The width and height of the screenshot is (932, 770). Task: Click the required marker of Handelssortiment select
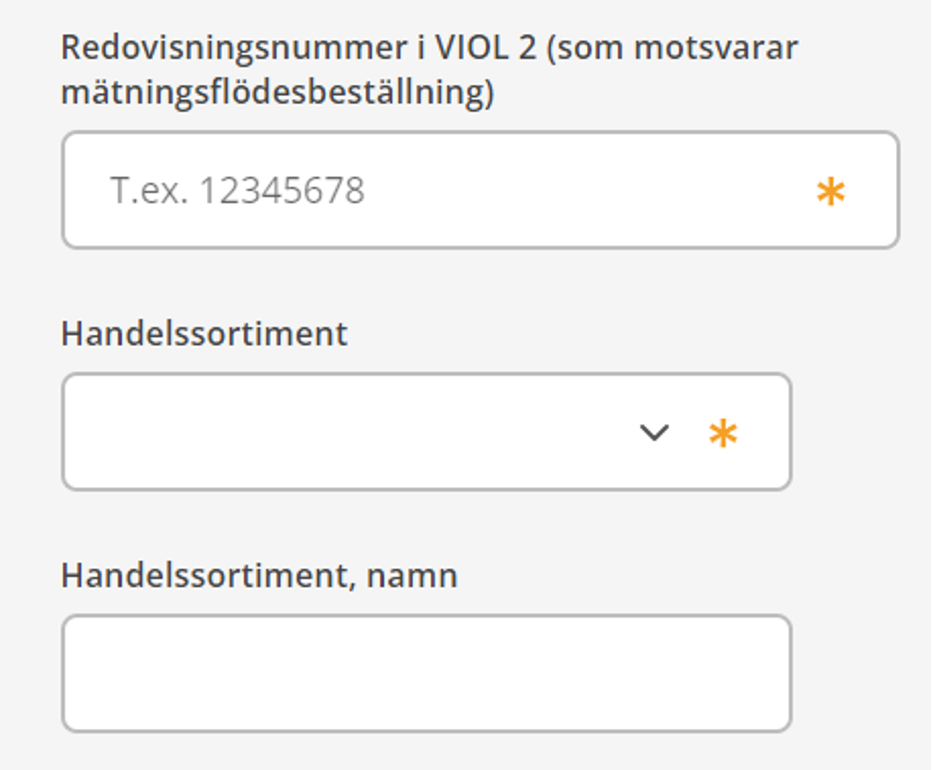pos(723,433)
